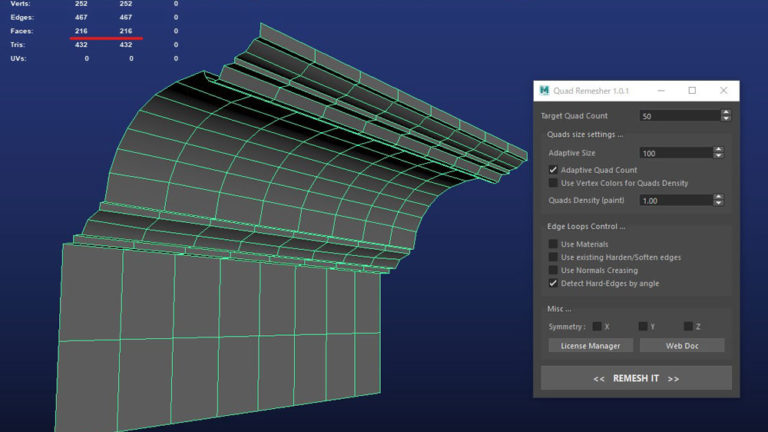Enable Use Vertex Colors for Quads Density
The width and height of the screenshot is (768, 432).
coord(553,183)
